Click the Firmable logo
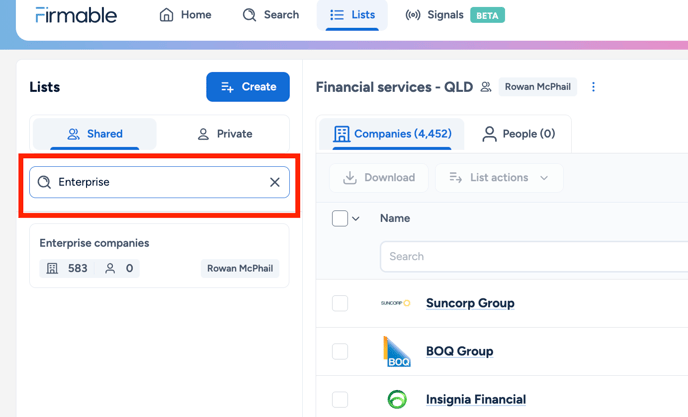 tap(76, 15)
